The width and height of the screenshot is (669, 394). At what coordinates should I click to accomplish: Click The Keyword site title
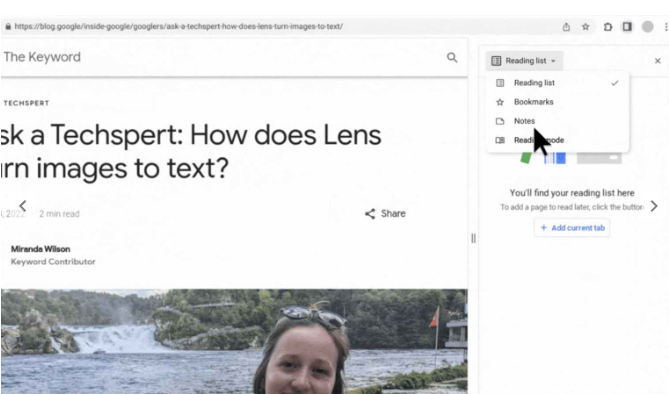42,57
